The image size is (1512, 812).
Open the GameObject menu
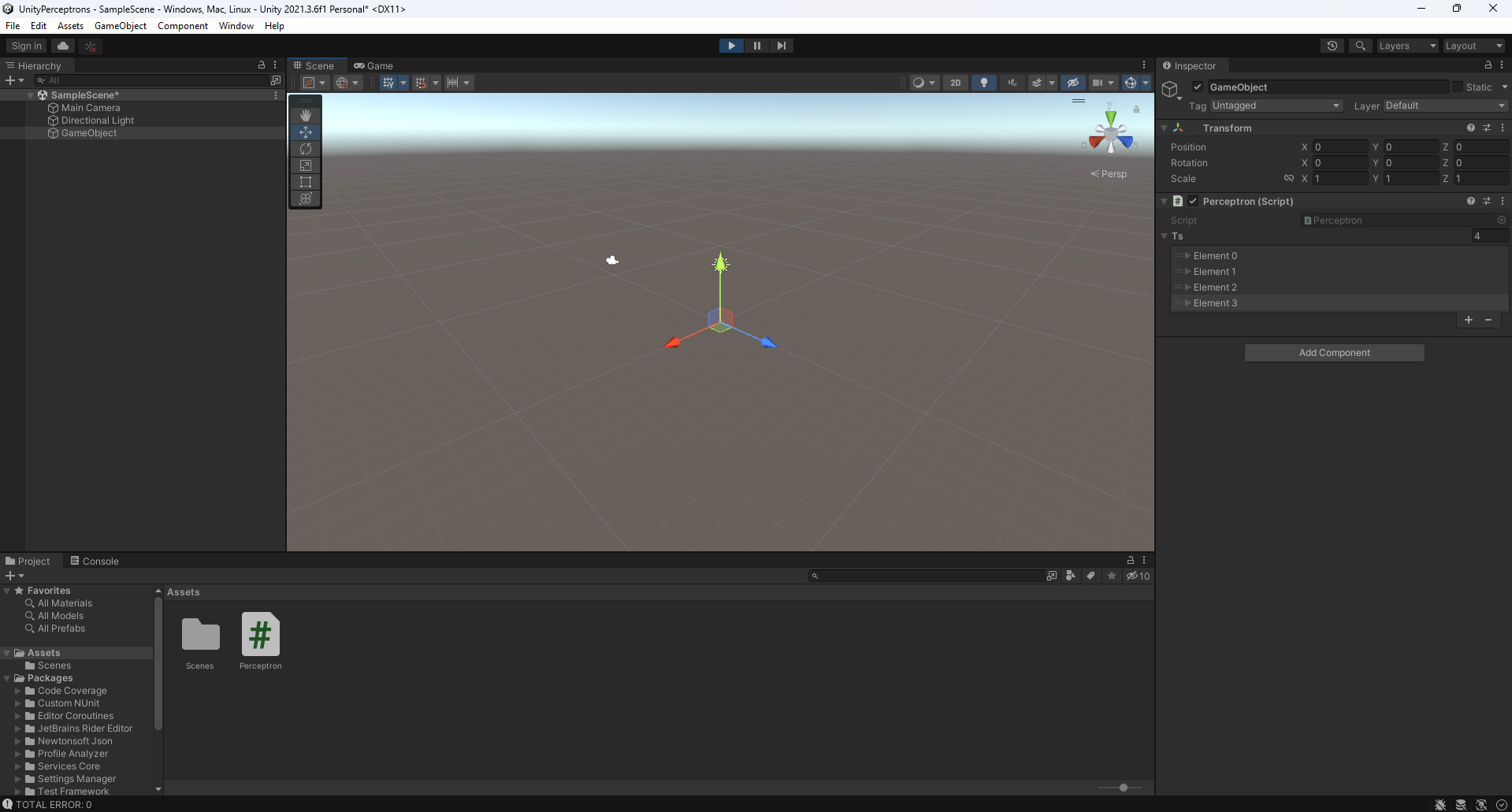(x=120, y=25)
